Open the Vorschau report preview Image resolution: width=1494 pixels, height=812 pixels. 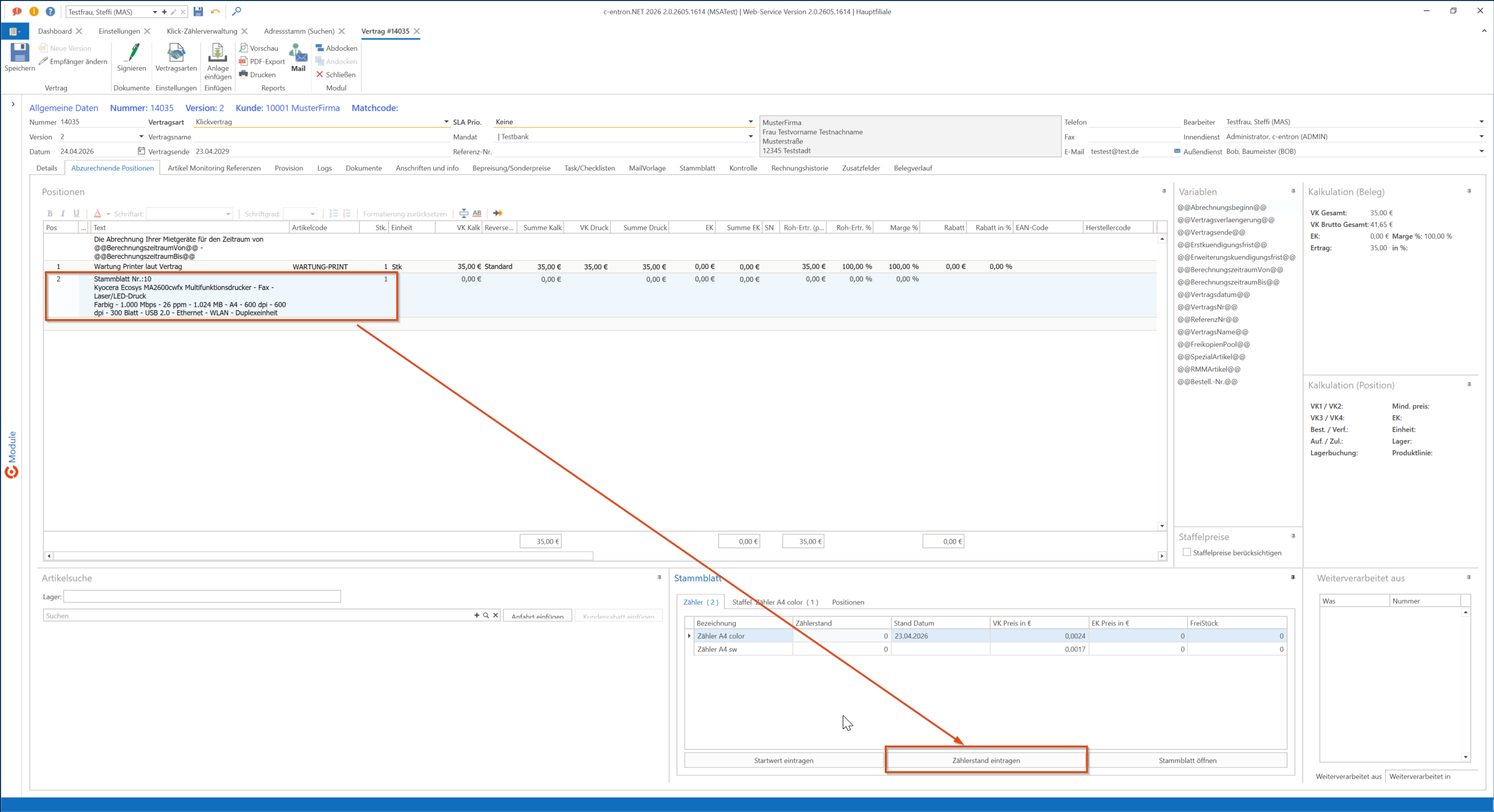(259, 48)
